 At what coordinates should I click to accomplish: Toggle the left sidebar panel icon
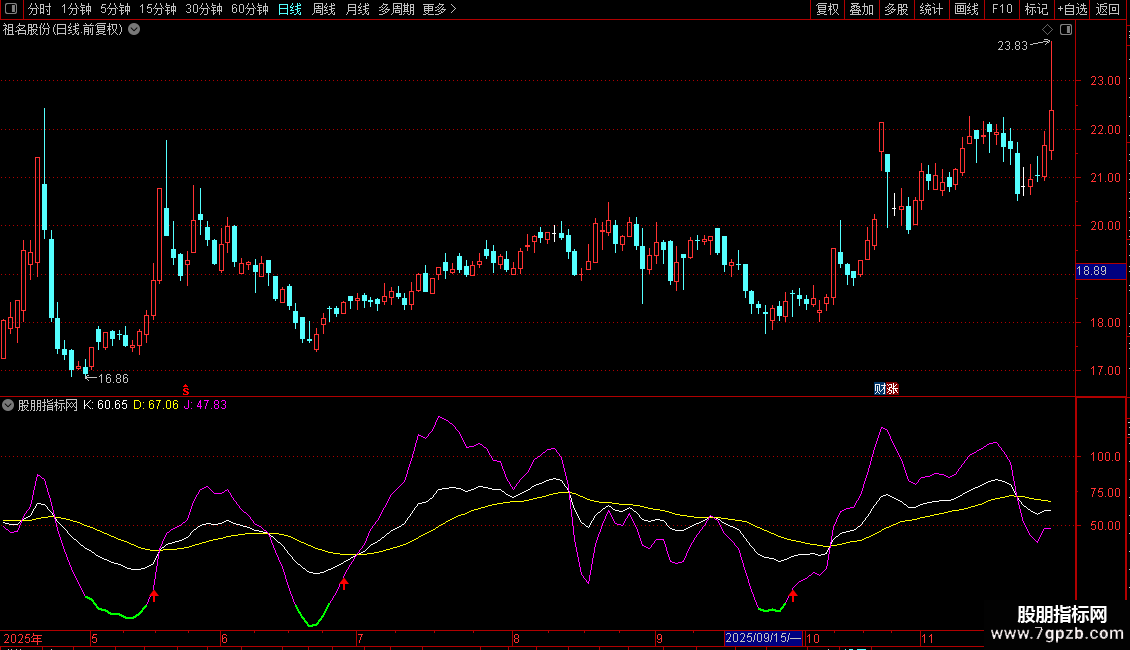click(x=11, y=9)
